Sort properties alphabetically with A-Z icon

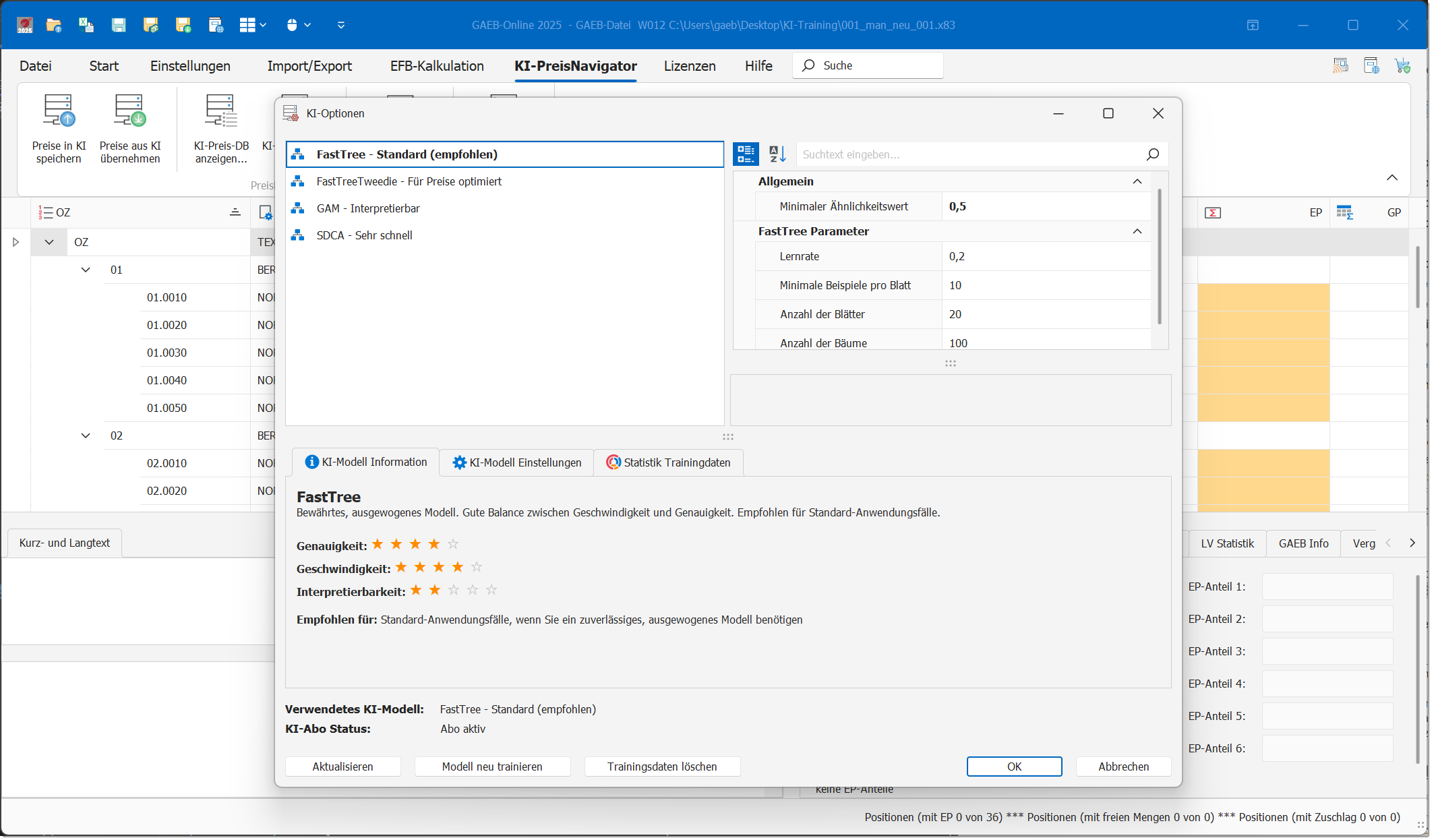pos(777,154)
